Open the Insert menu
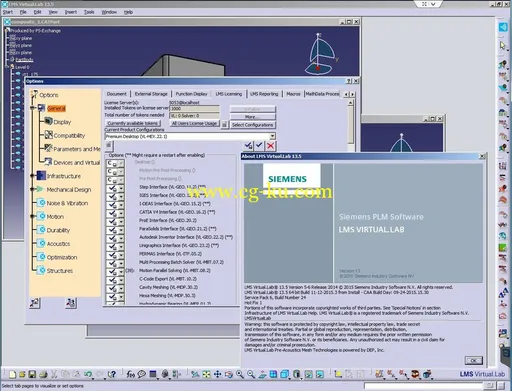 [x=71, y=12]
